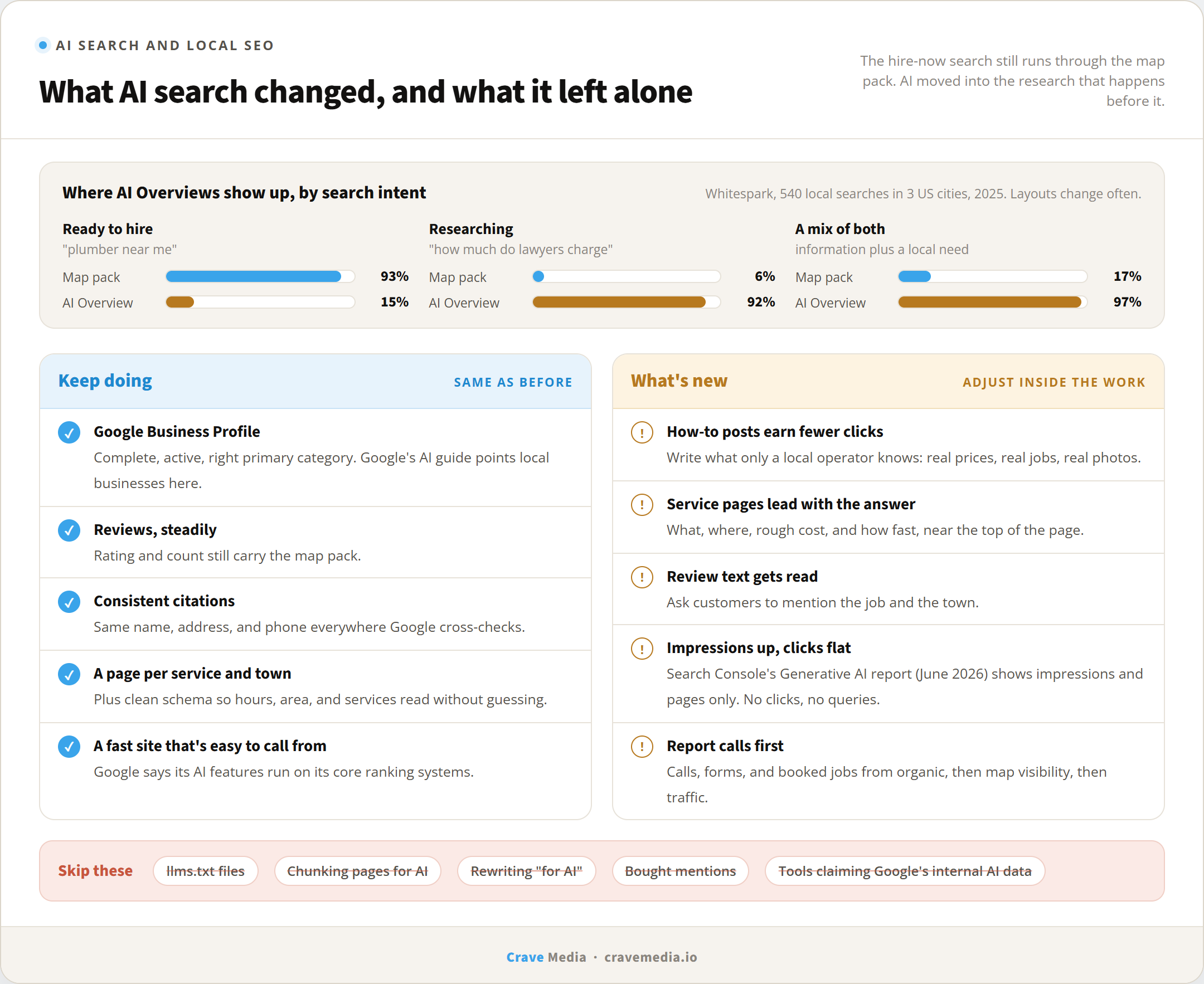Click the "plumber near me" example query
Image resolution: width=1204 pixels, height=984 pixels.
(120, 250)
